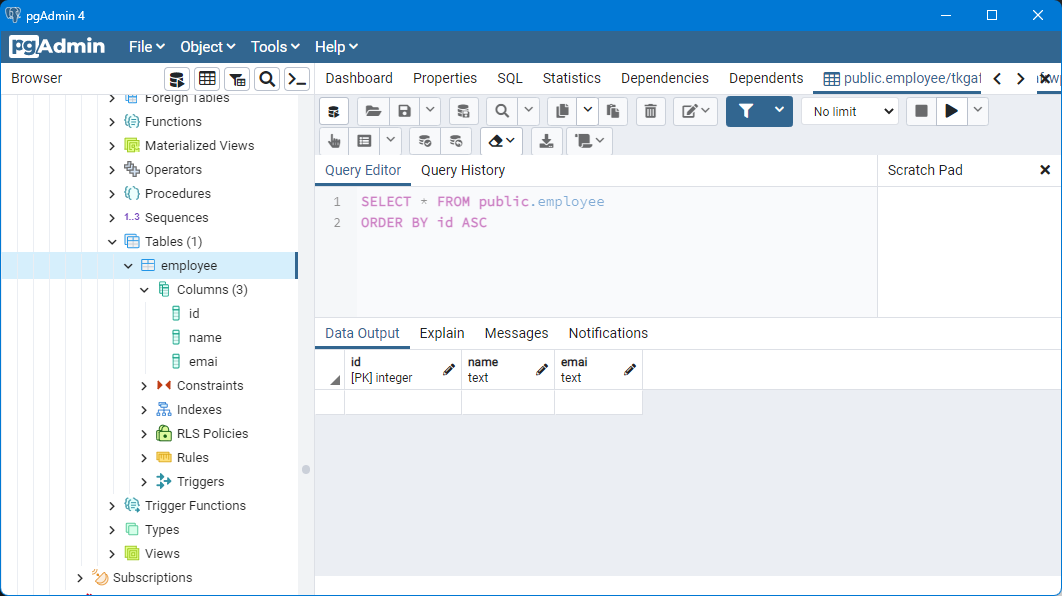Click the Delete rows trash icon
This screenshot has width=1062, height=596.
pos(650,111)
